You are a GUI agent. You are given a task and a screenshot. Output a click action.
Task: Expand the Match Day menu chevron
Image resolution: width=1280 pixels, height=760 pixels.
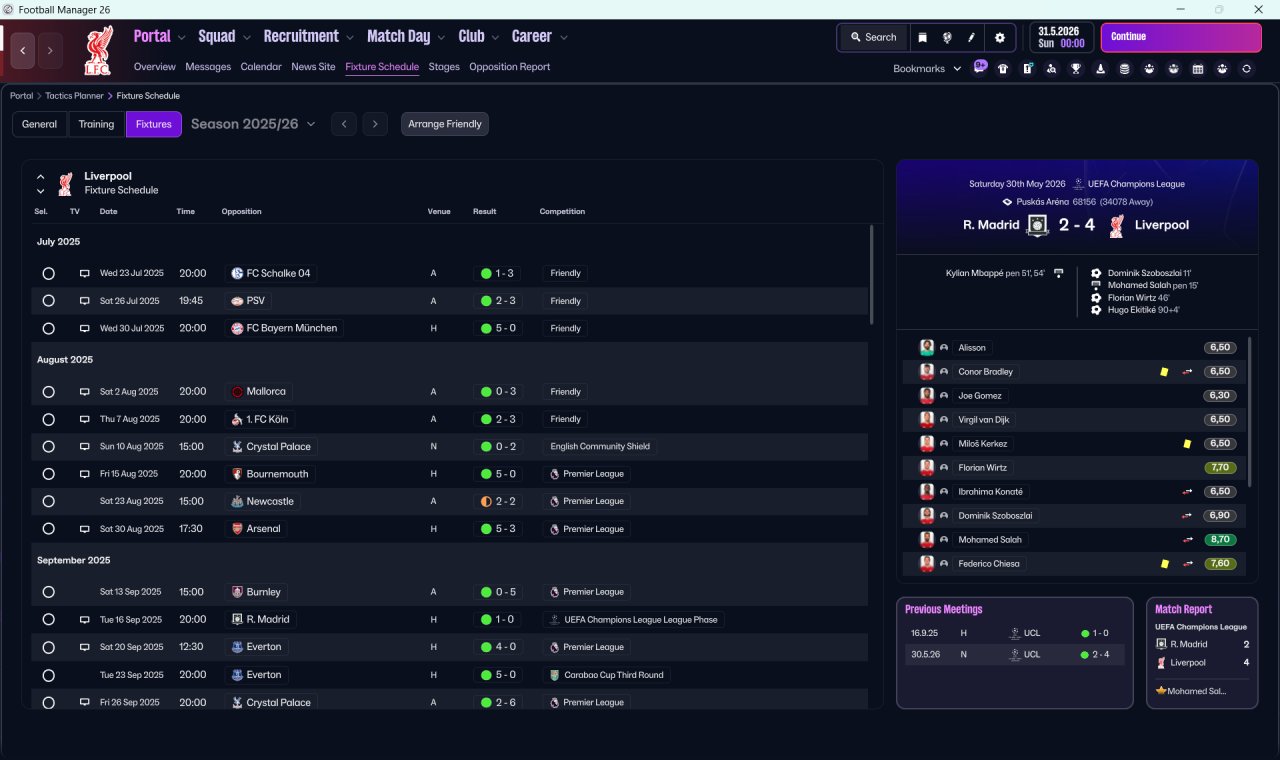[441, 38]
